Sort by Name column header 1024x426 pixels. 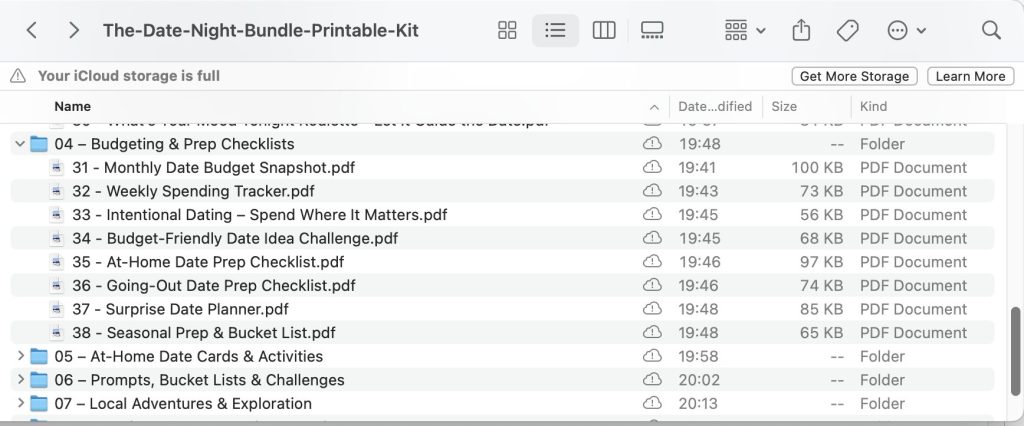point(72,106)
